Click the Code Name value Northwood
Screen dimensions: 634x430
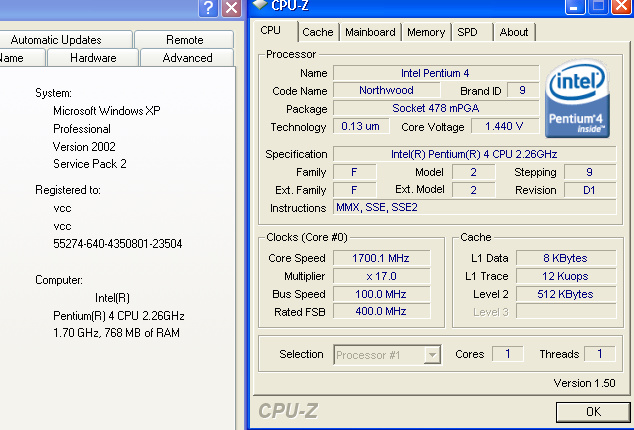click(386, 90)
